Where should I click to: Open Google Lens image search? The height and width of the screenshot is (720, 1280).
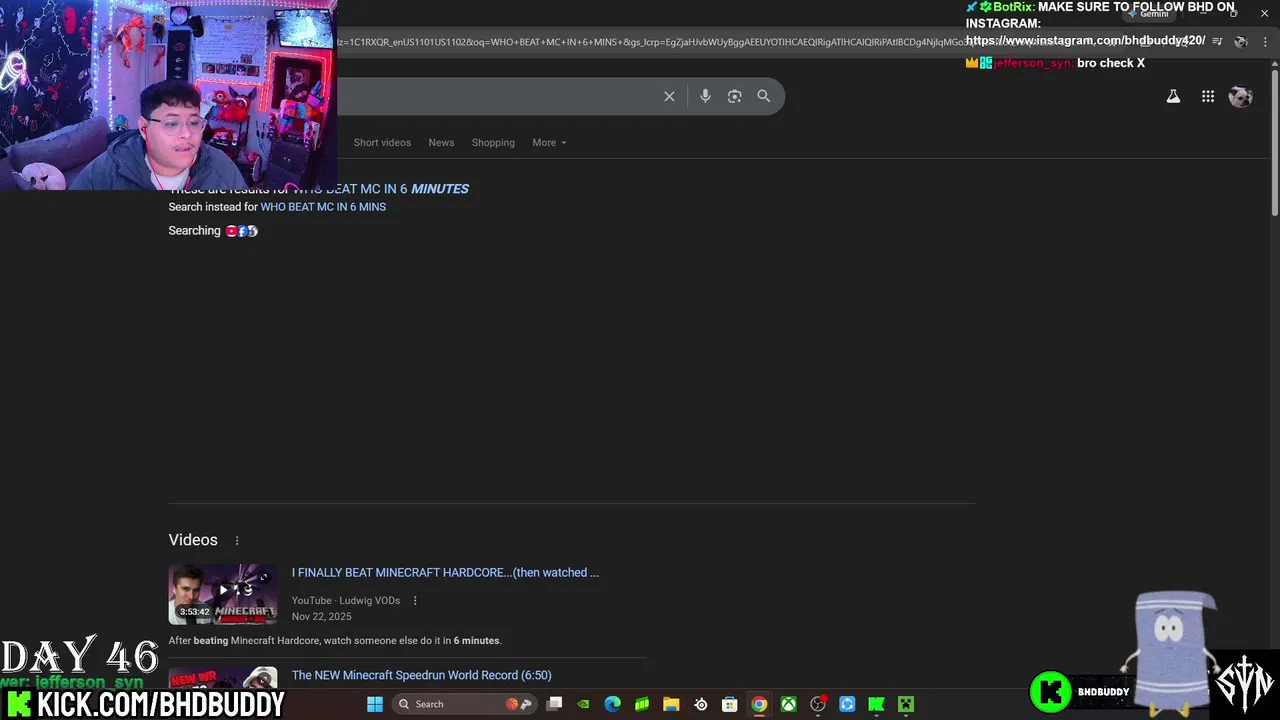[x=734, y=96]
